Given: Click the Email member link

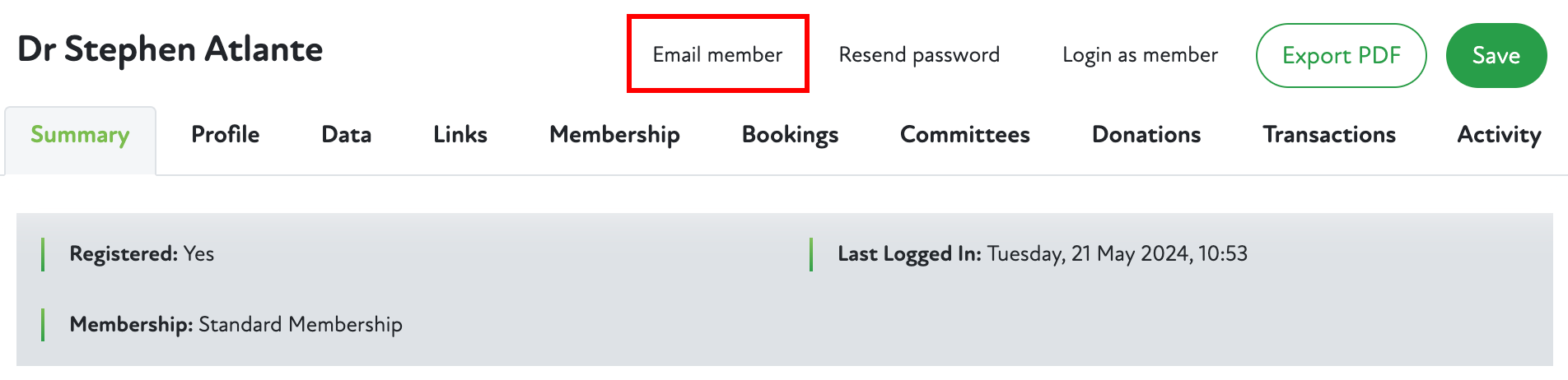Looking at the screenshot, I should pos(717,54).
